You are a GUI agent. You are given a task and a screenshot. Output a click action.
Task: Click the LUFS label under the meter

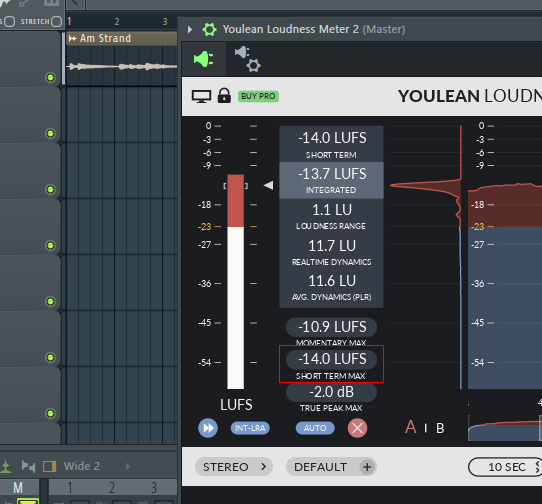pos(236,405)
